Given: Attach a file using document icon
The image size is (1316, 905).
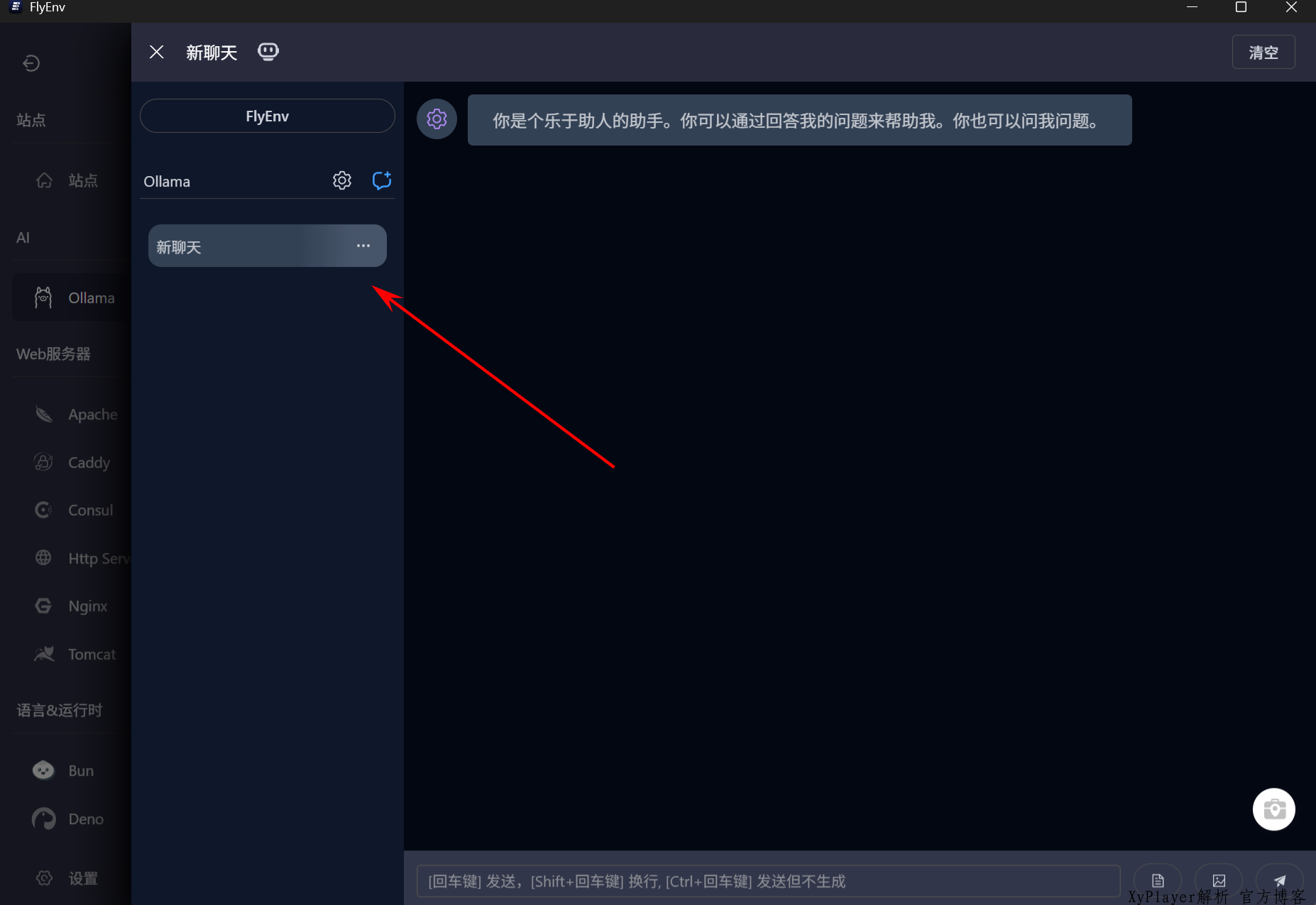Looking at the screenshot, I should [1158, 881].
